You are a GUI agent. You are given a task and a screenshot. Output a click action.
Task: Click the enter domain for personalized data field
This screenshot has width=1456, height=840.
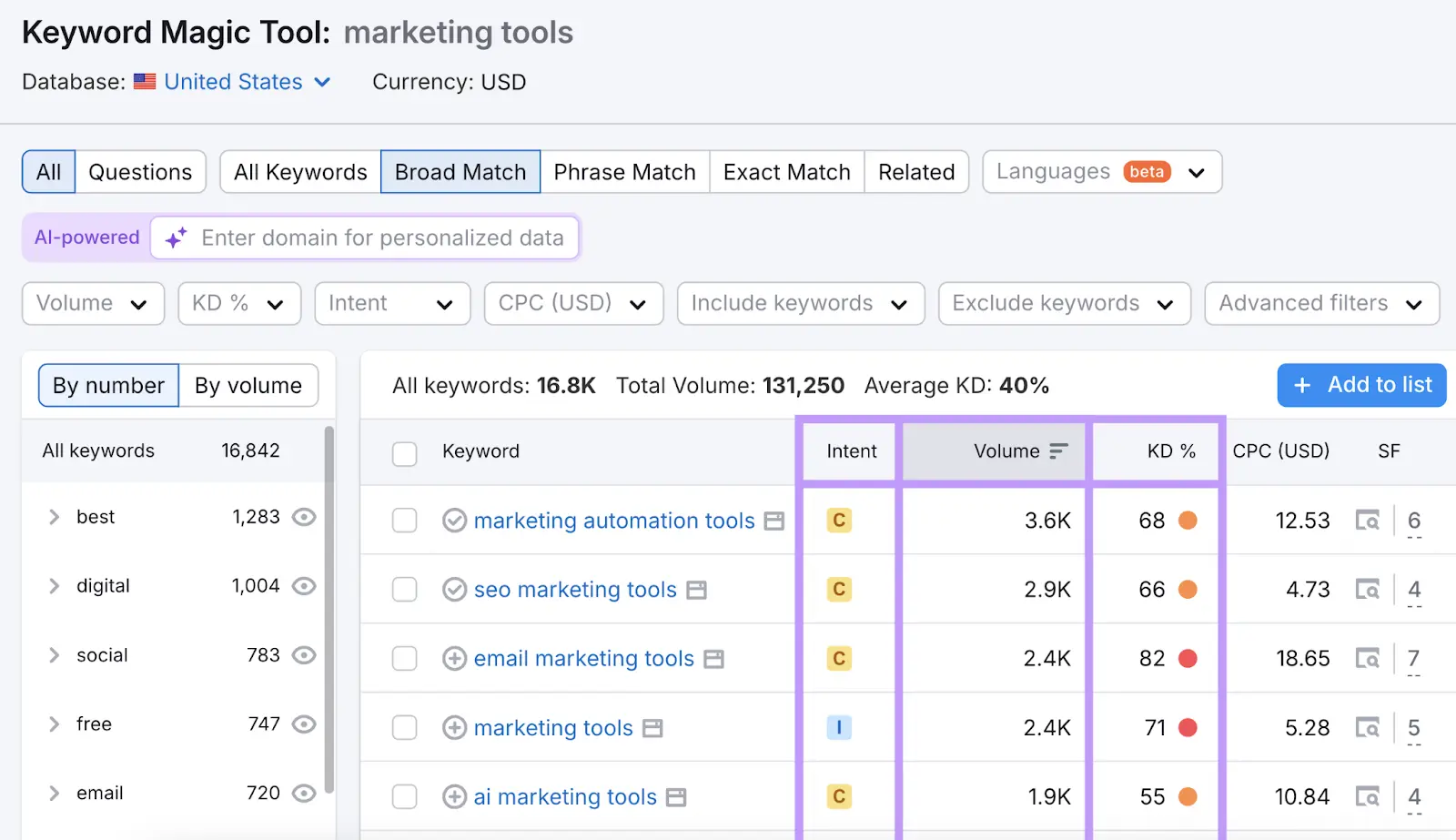point(382,238)
